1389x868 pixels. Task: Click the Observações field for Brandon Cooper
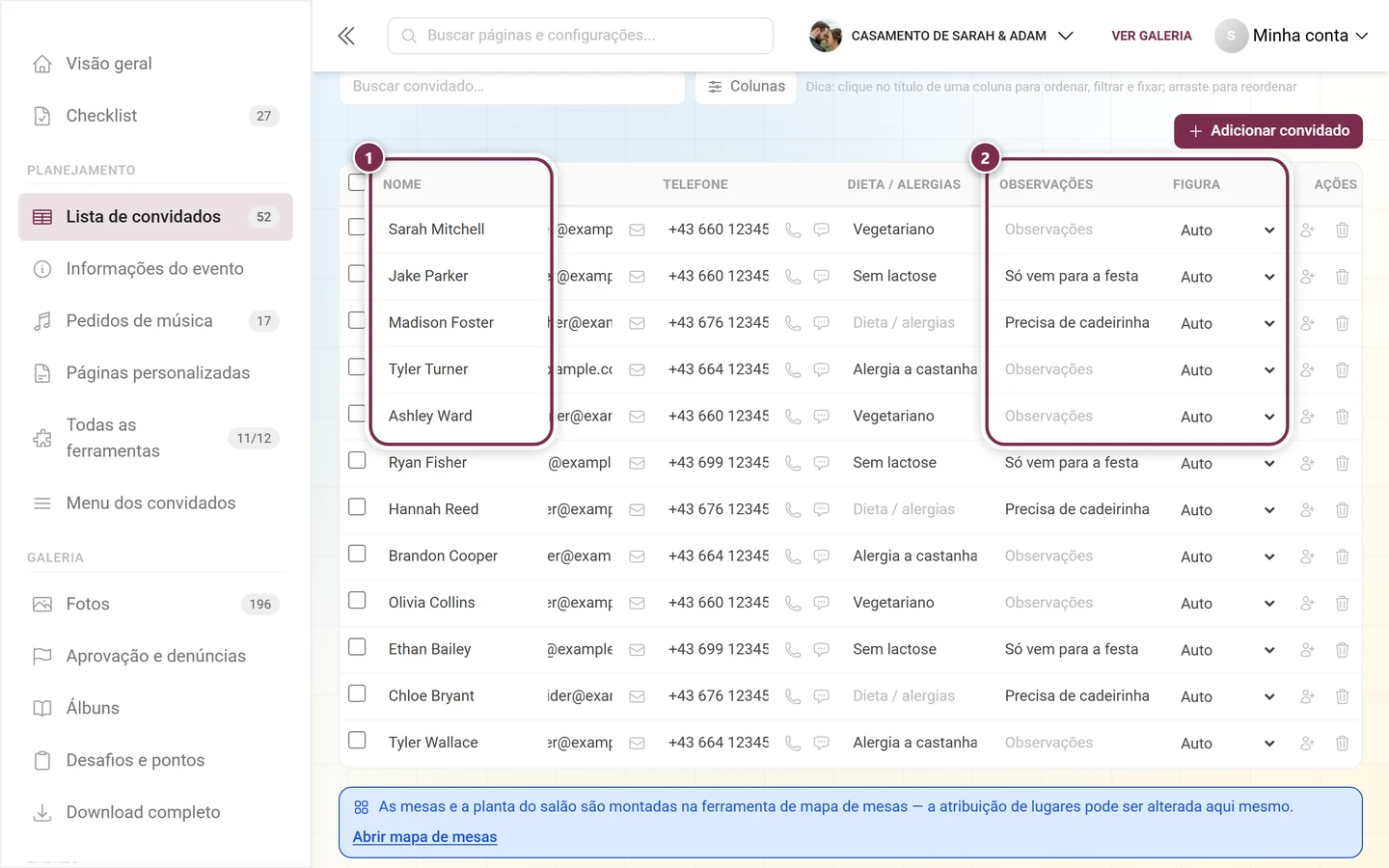click(x=1080, y=556)
